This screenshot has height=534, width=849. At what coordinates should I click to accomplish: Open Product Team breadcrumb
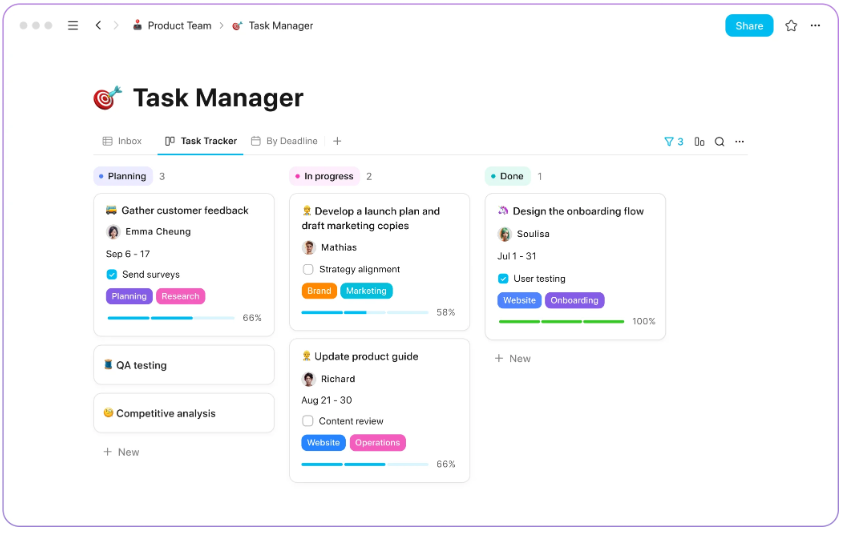click(x=172, y=25)
